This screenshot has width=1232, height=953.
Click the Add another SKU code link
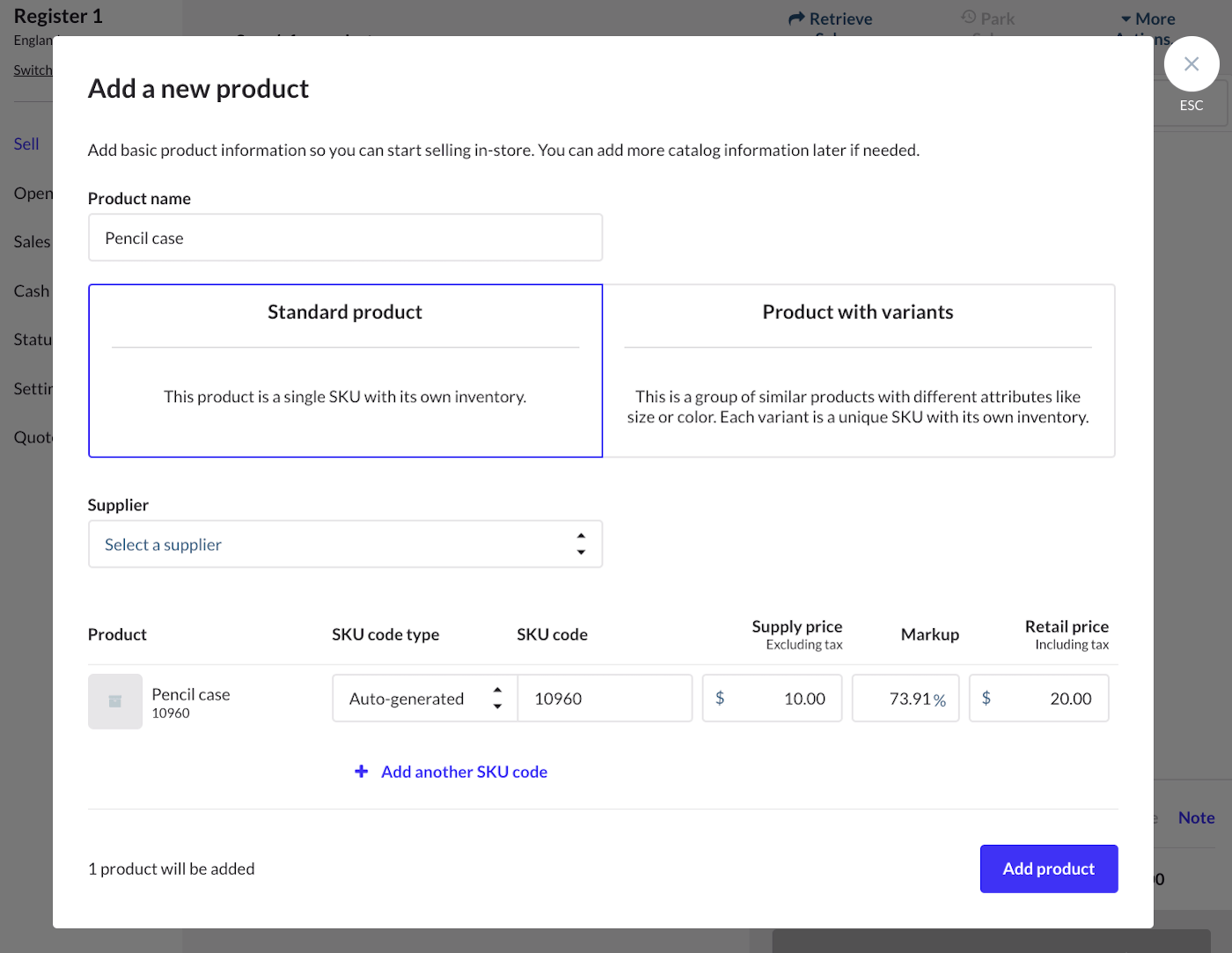[x=464, y=771]
